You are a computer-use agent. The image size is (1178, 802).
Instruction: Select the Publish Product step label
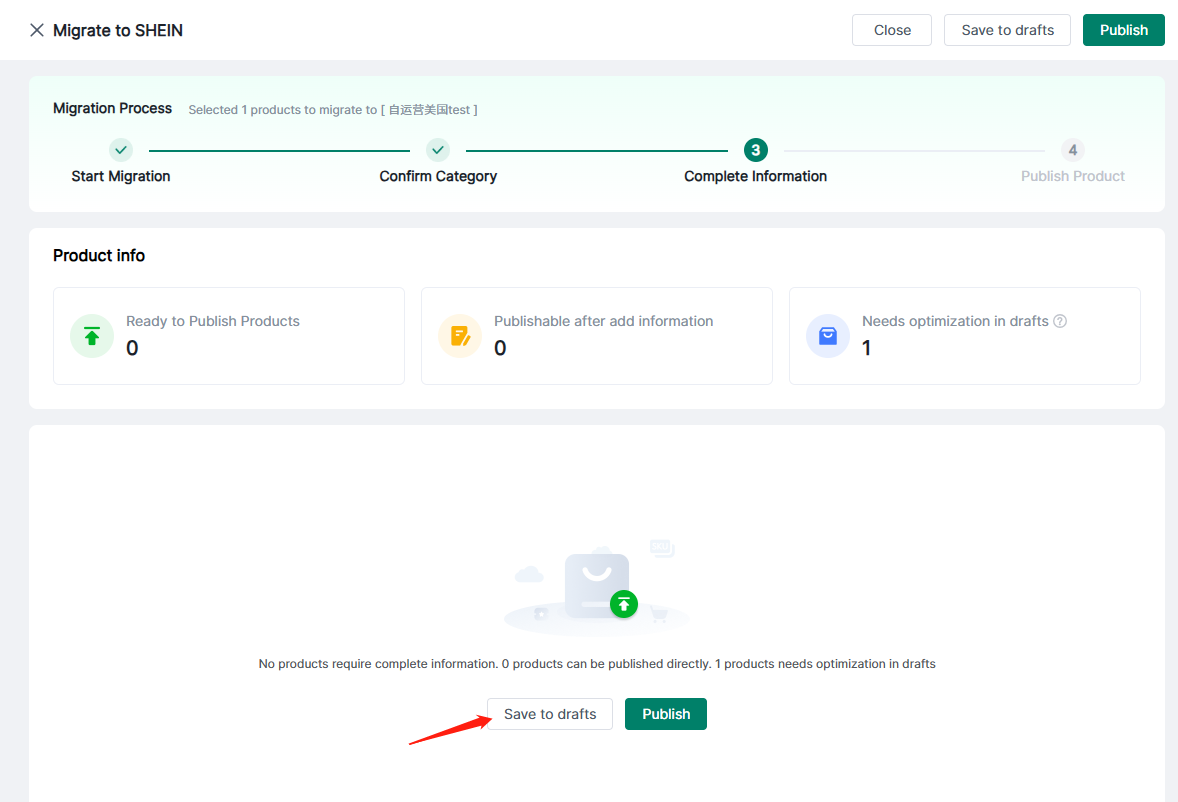click(1072, 176)
